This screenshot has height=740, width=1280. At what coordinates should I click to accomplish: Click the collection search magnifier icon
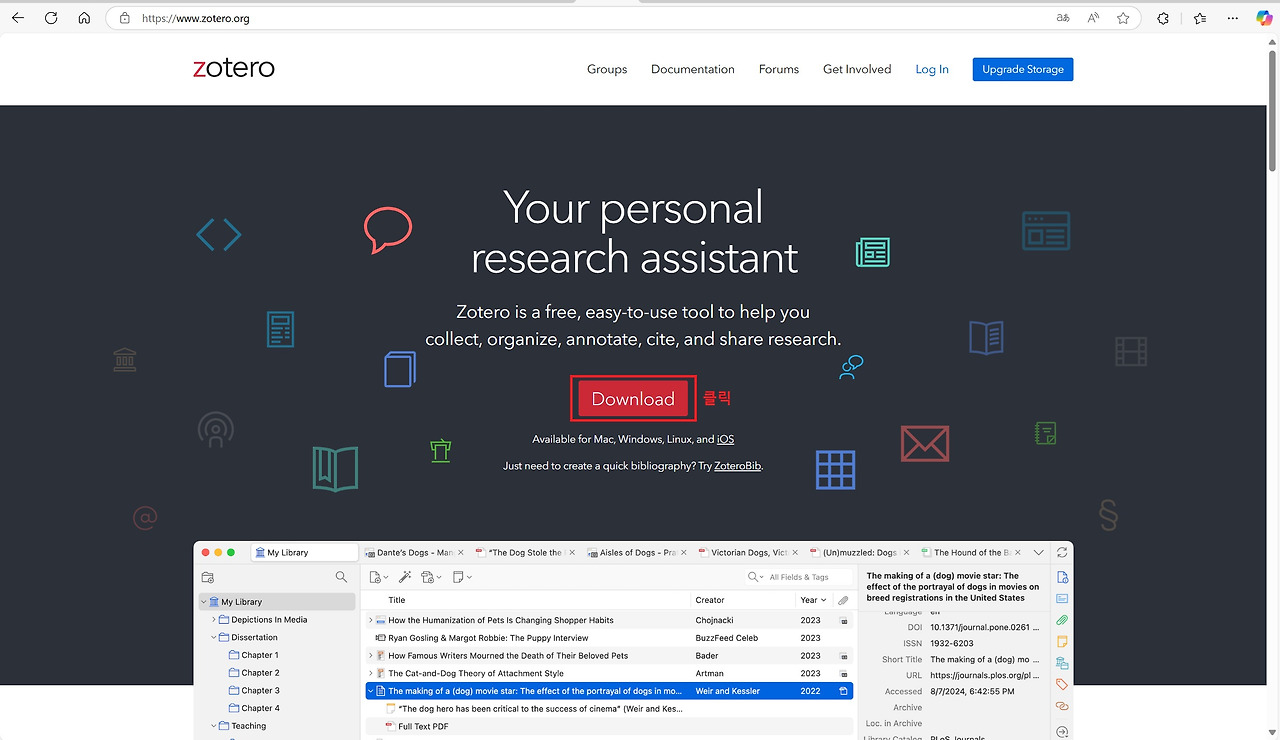[341, 577]
